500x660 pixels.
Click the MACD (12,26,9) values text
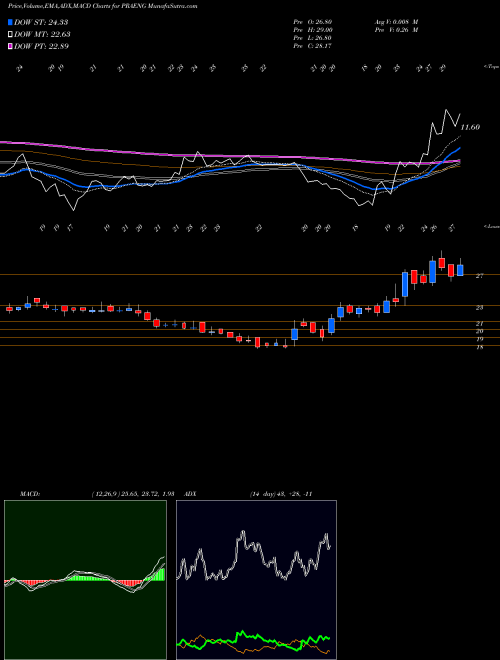pos(132,494)
